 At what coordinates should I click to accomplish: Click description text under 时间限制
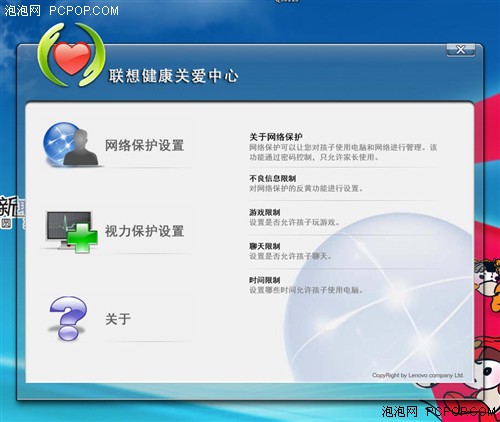pyautogui.click(x=306, y=290)
